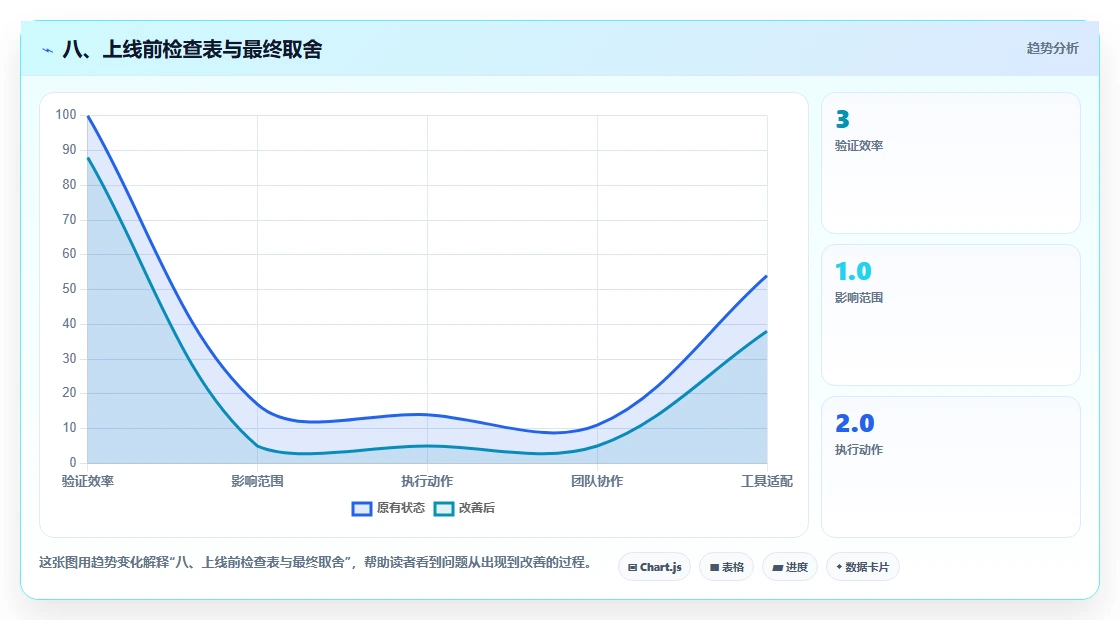Click the y-axis value 100
Image resolution: width=1120 pixels, height=620 pixels.
66,115
